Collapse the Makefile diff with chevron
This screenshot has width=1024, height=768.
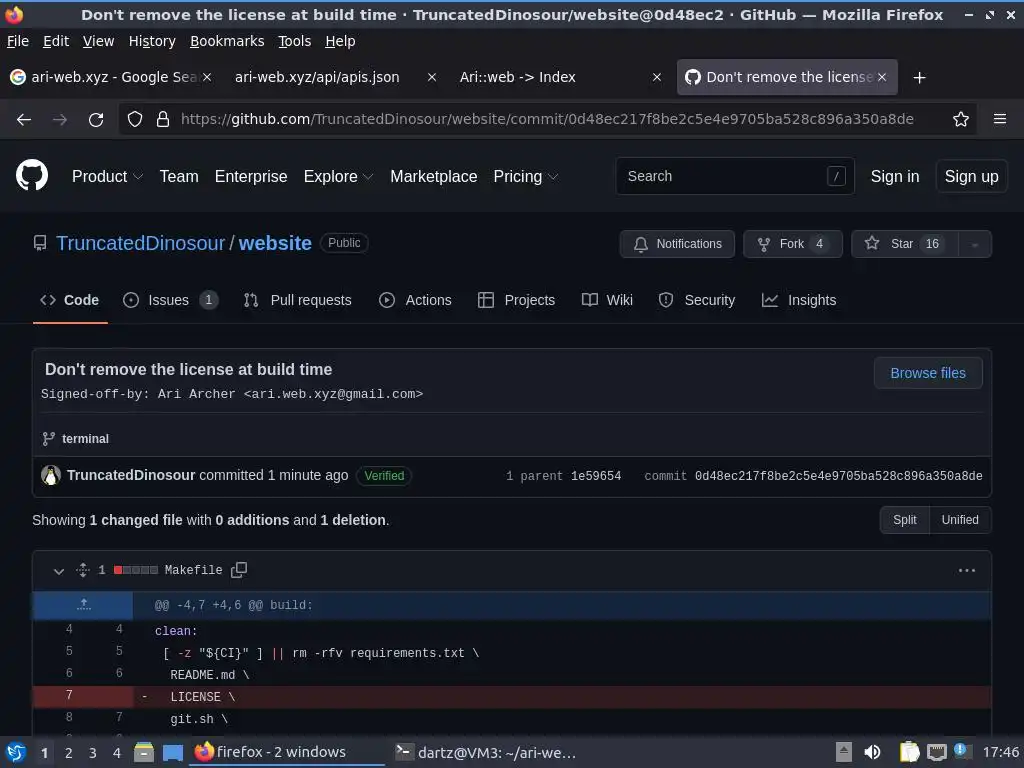59,571
